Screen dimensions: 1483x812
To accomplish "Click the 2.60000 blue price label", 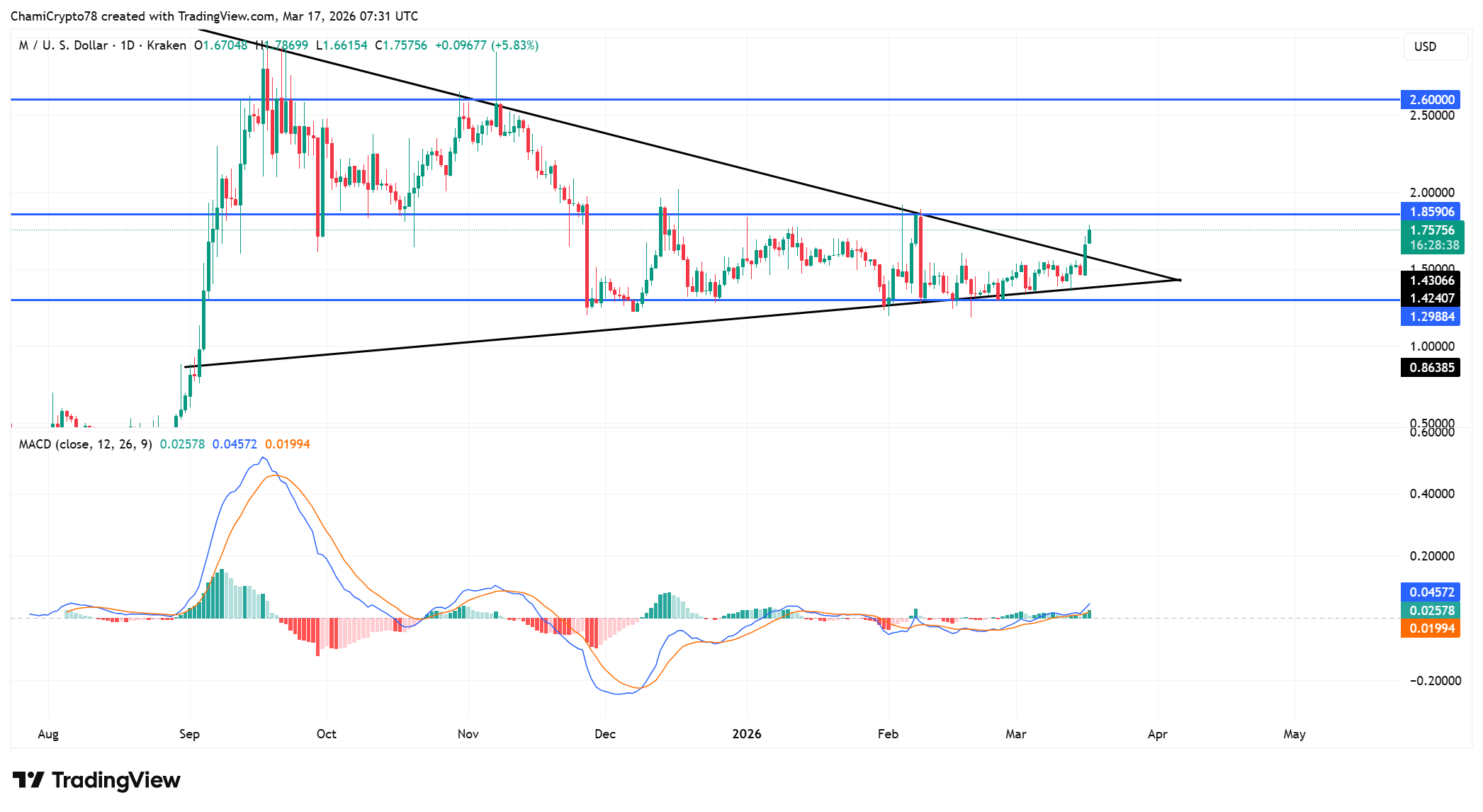I will [1431, 100].
